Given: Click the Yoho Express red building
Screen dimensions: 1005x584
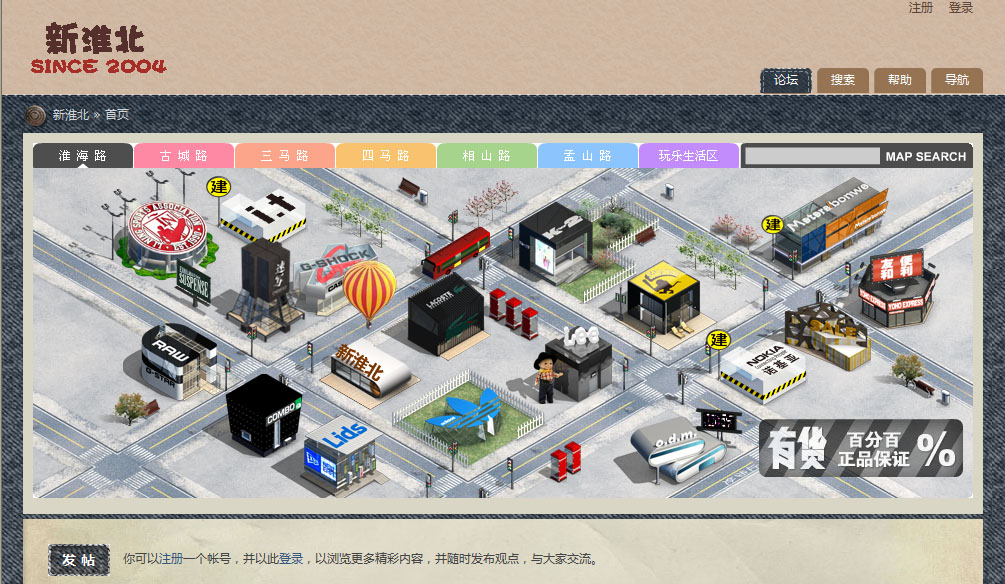Looking at the screenshot, I should click(897, 288).
